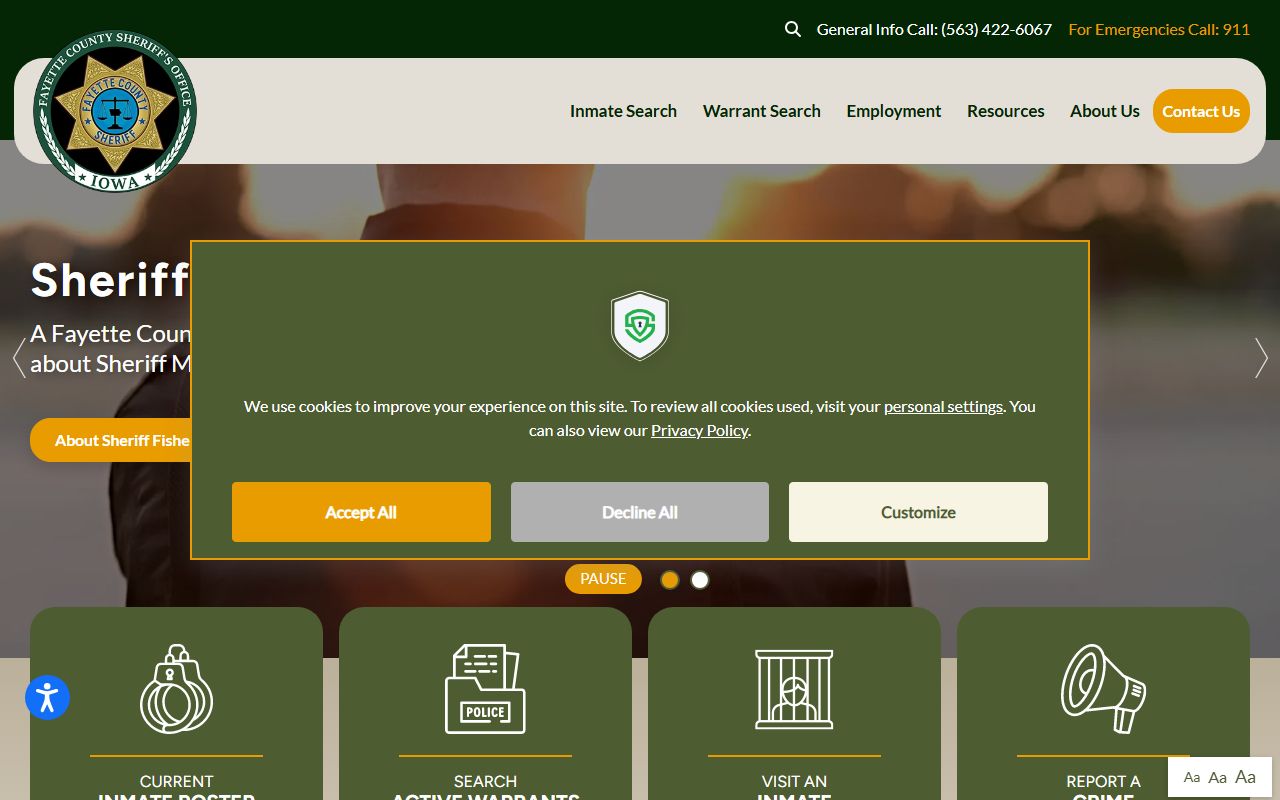
Task: Choose the largest Aa font size
Action: coord(1245,777)
